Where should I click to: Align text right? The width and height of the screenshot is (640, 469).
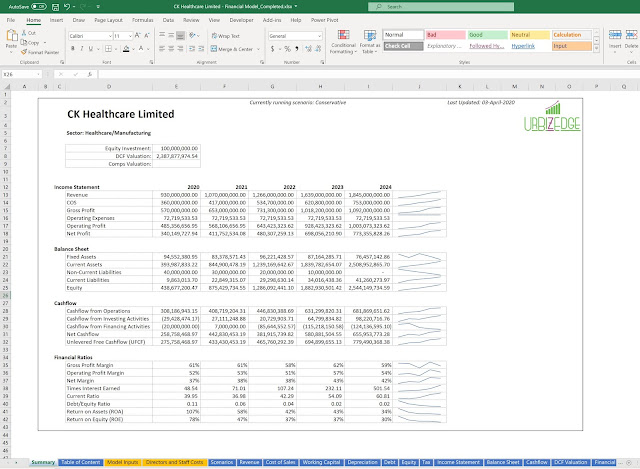(180, 49)
